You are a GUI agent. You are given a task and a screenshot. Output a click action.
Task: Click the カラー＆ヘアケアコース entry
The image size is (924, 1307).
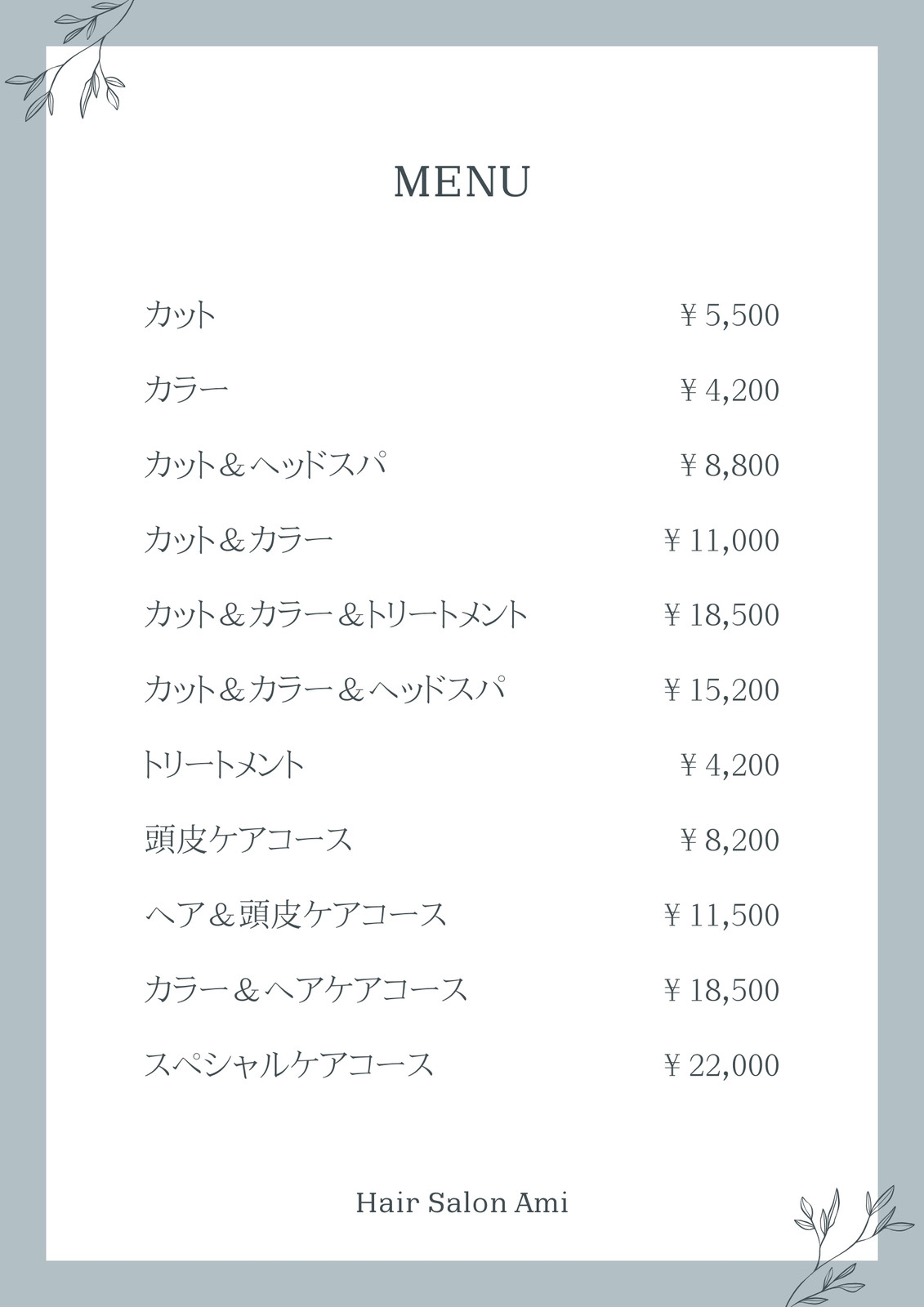pyautogui.click(x=306, y=990)
